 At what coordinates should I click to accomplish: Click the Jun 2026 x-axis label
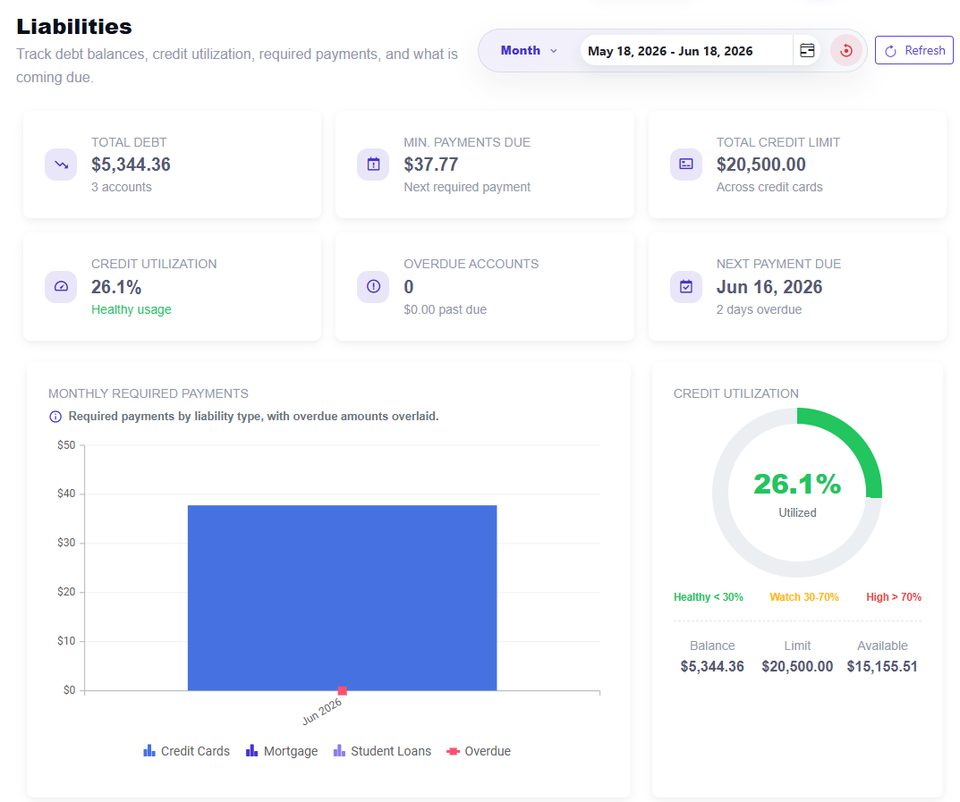tap(322, 711)
